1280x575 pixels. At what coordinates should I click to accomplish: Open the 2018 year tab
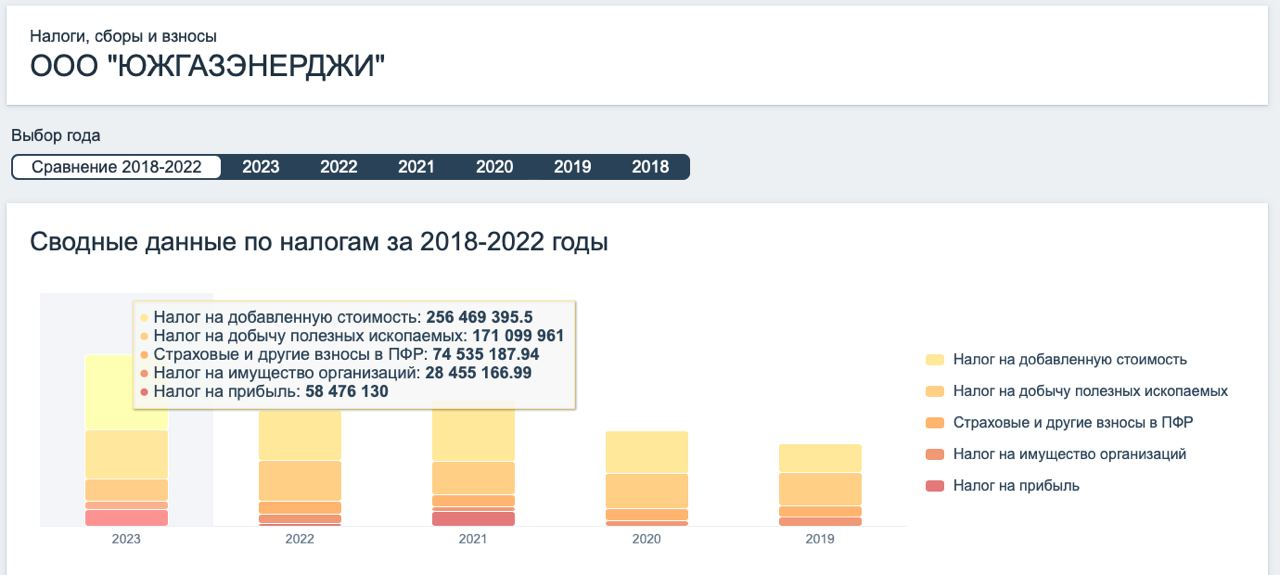click(x=650, y=167)
